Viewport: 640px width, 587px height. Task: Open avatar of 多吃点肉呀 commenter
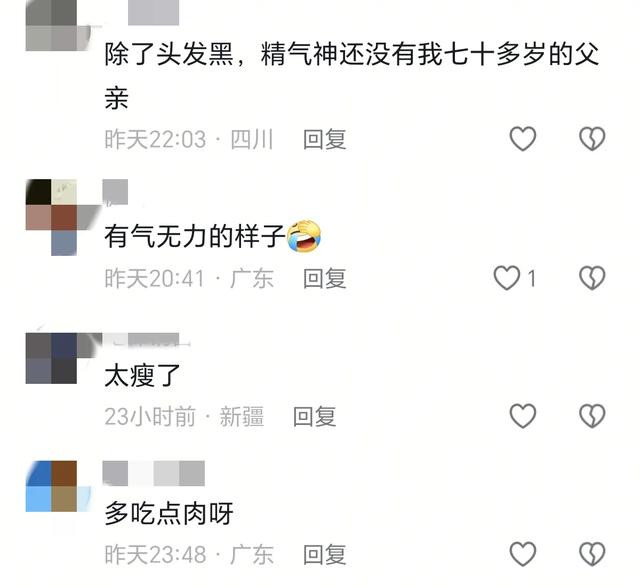coord(57,486)
